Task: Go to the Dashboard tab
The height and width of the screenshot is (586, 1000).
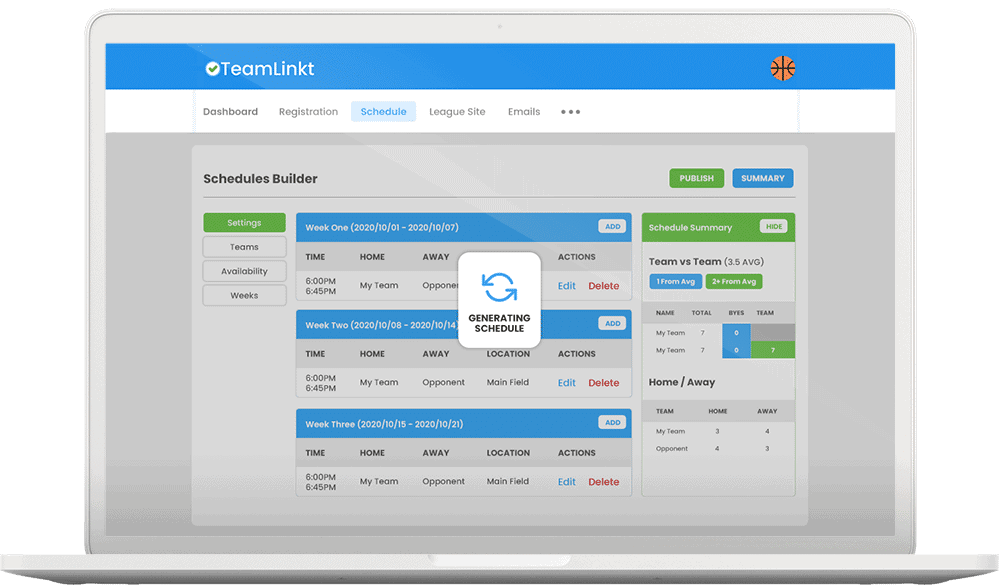Action: [230, 112]
